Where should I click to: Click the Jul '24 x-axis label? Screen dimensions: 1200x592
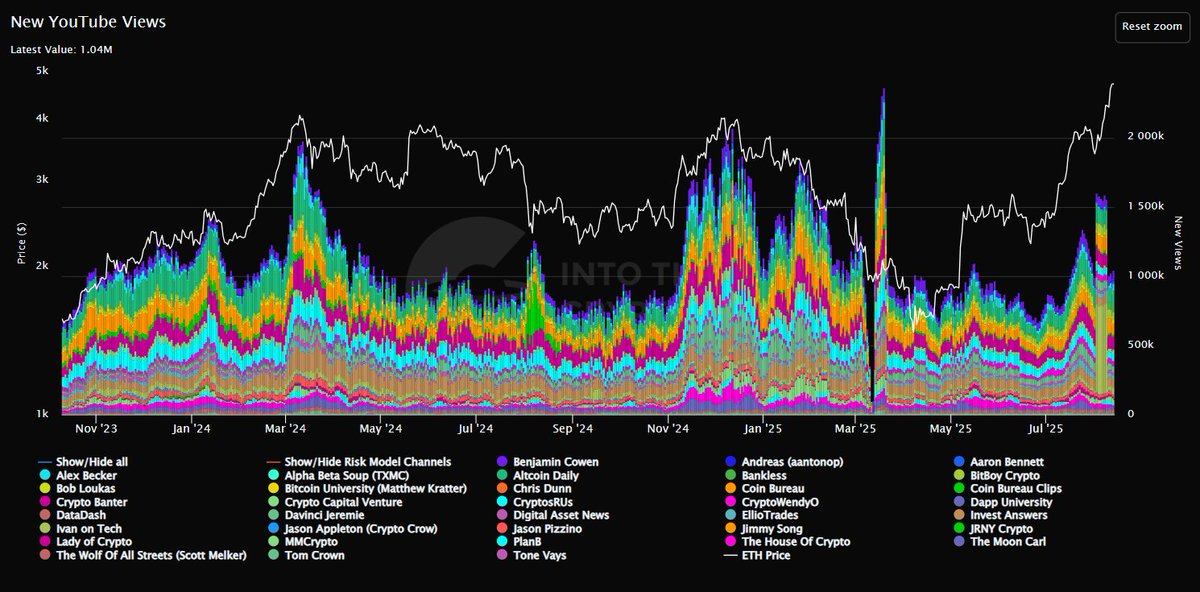point(476,428)
